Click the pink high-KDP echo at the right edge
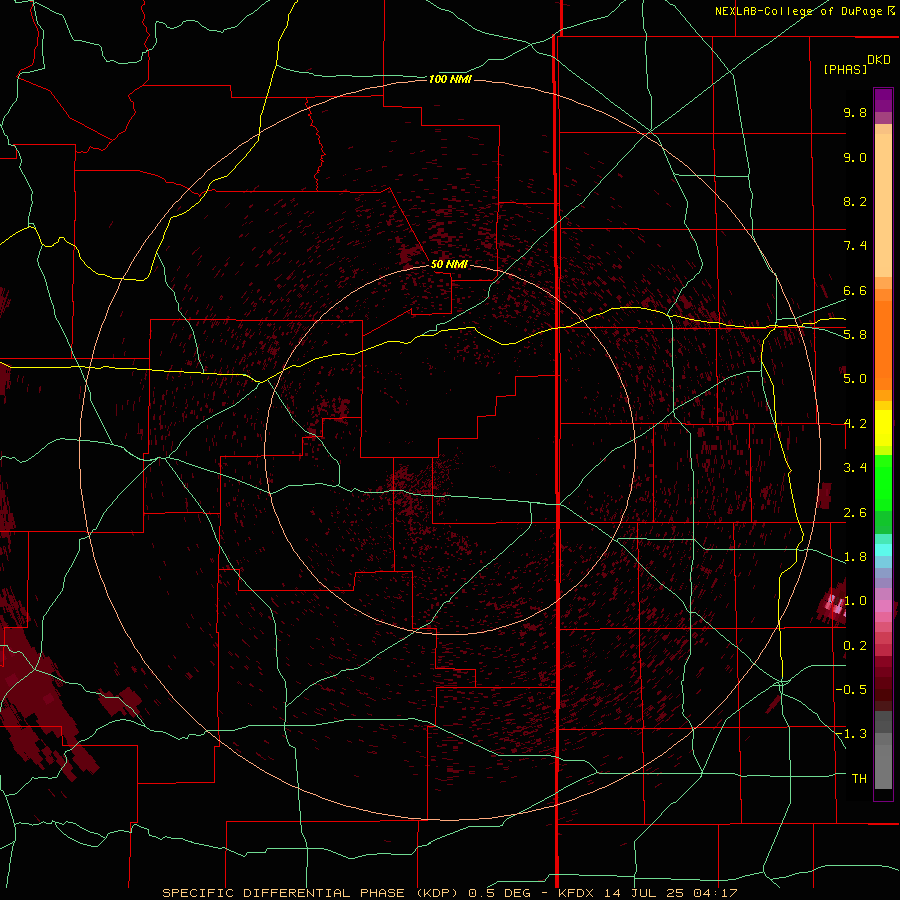Viewport: 900px width, 900px height. [833, 604]
